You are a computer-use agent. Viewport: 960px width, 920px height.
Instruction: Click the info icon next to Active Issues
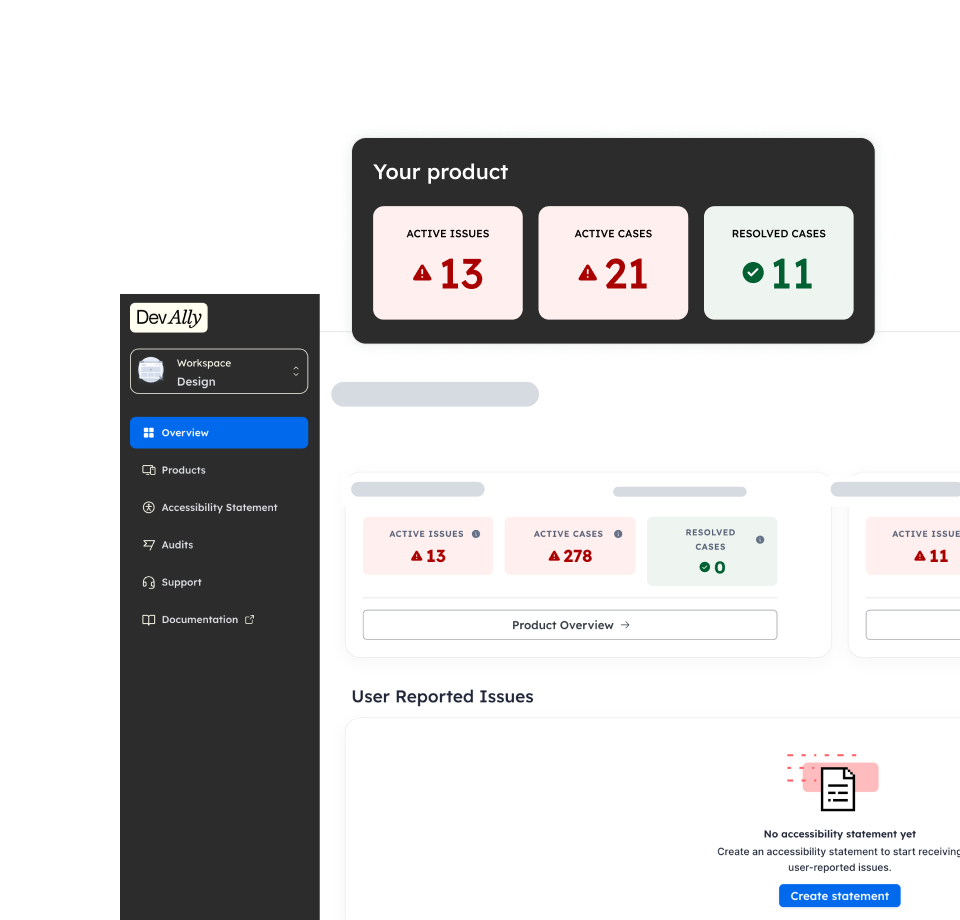point(476,534)
